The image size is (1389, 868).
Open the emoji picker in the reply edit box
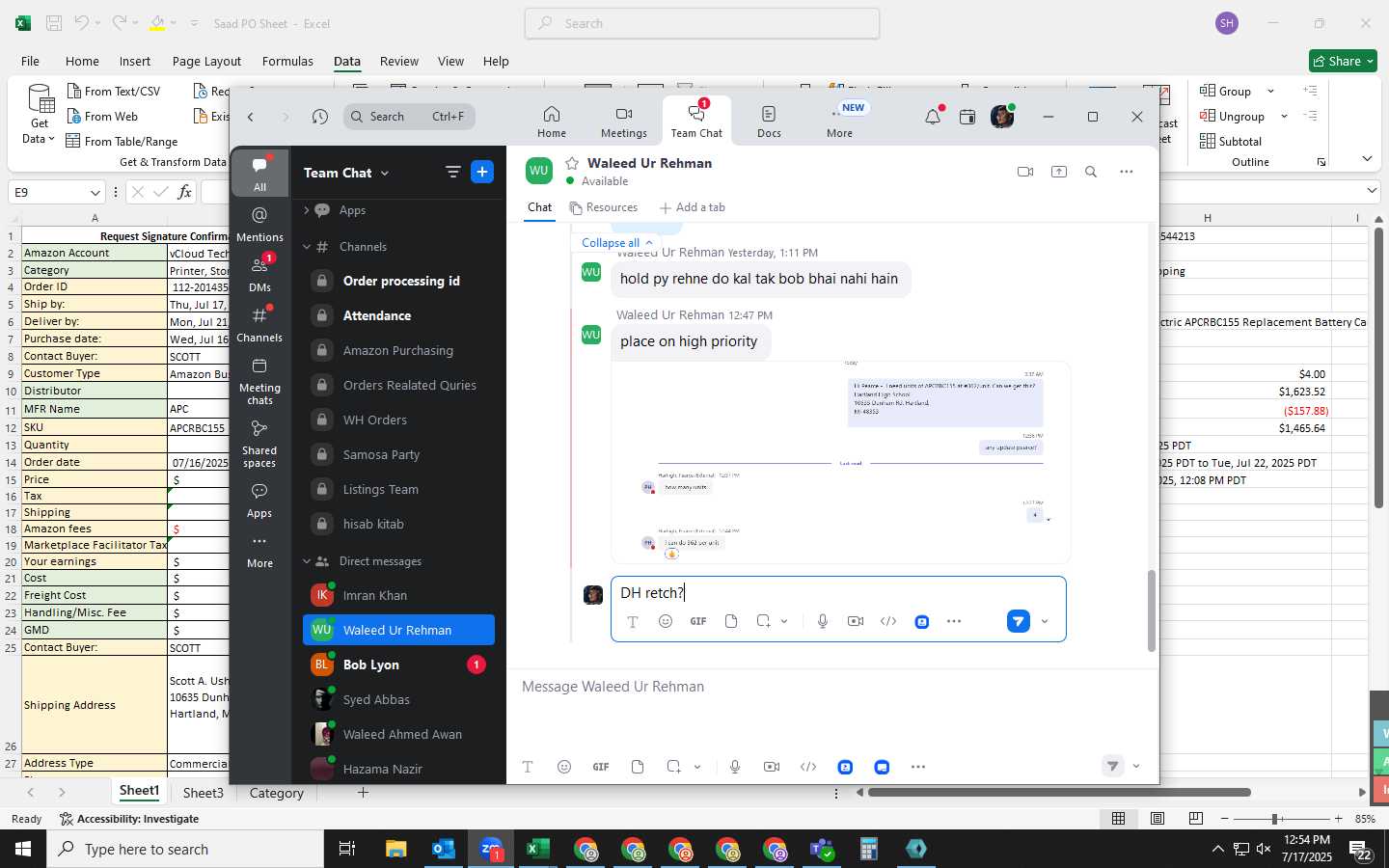666,621
